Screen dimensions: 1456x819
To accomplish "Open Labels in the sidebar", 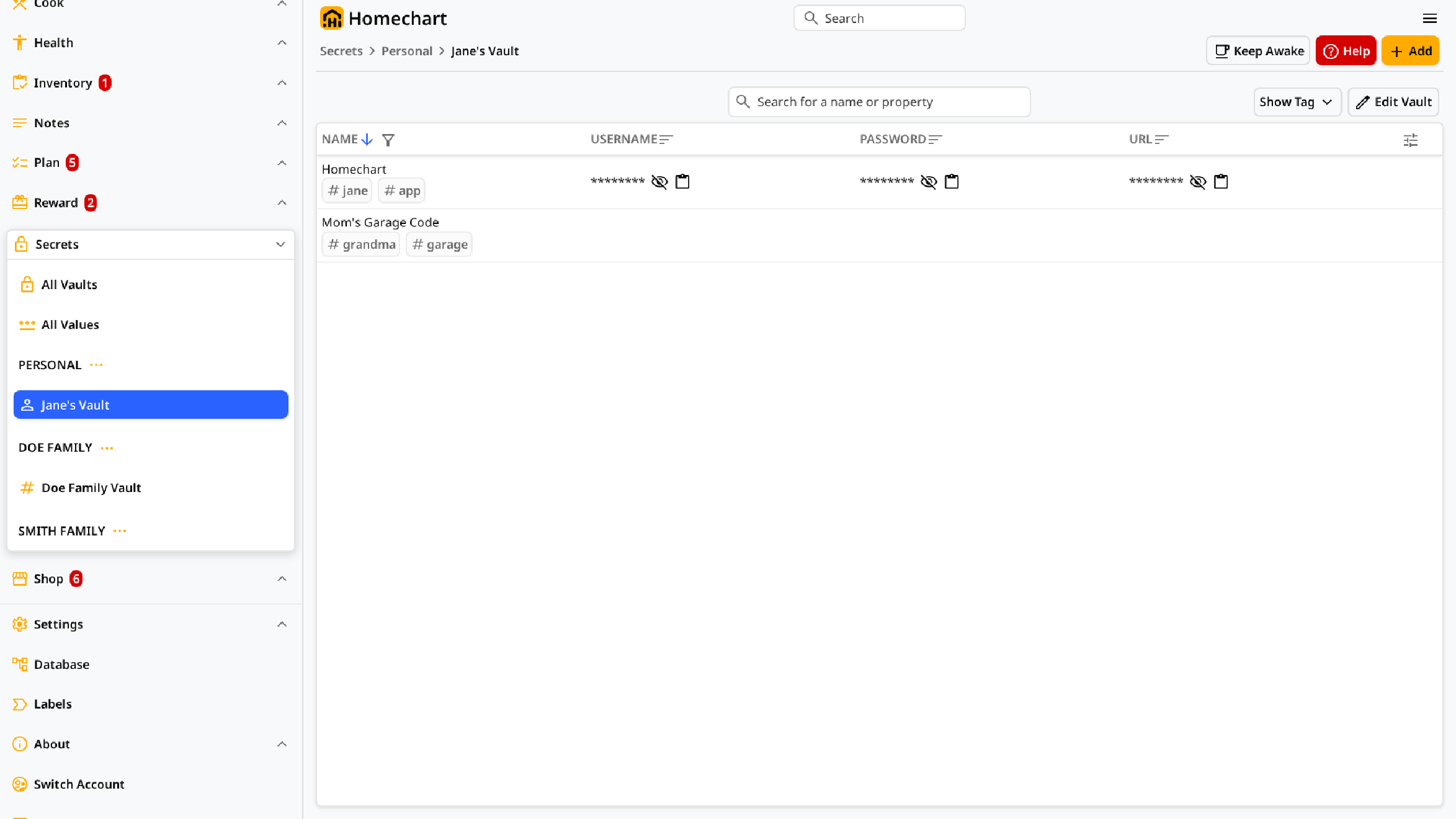I will tap(53, 704).
